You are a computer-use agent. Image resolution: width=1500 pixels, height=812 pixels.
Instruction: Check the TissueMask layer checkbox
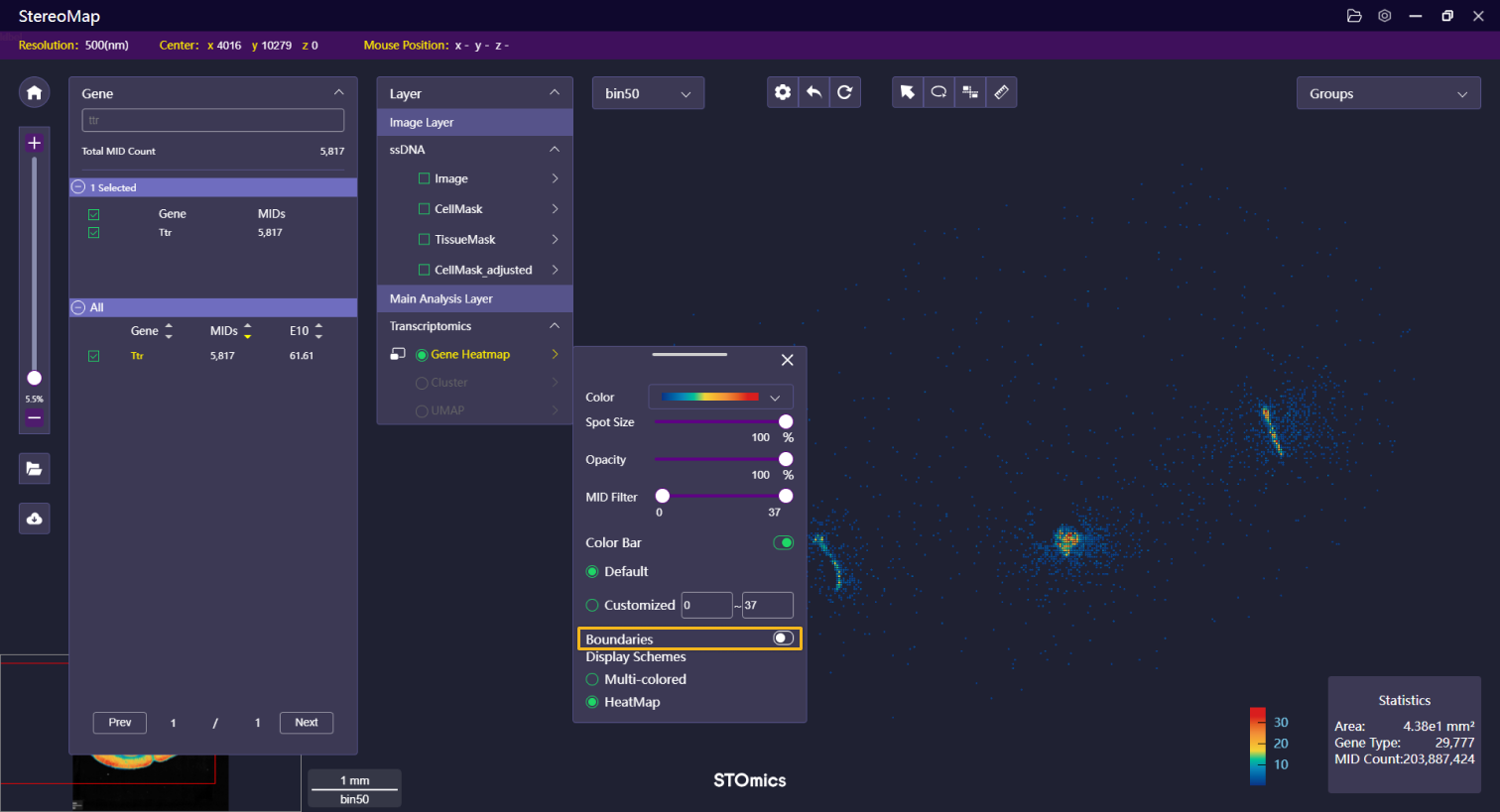click(x=425, y=239)
